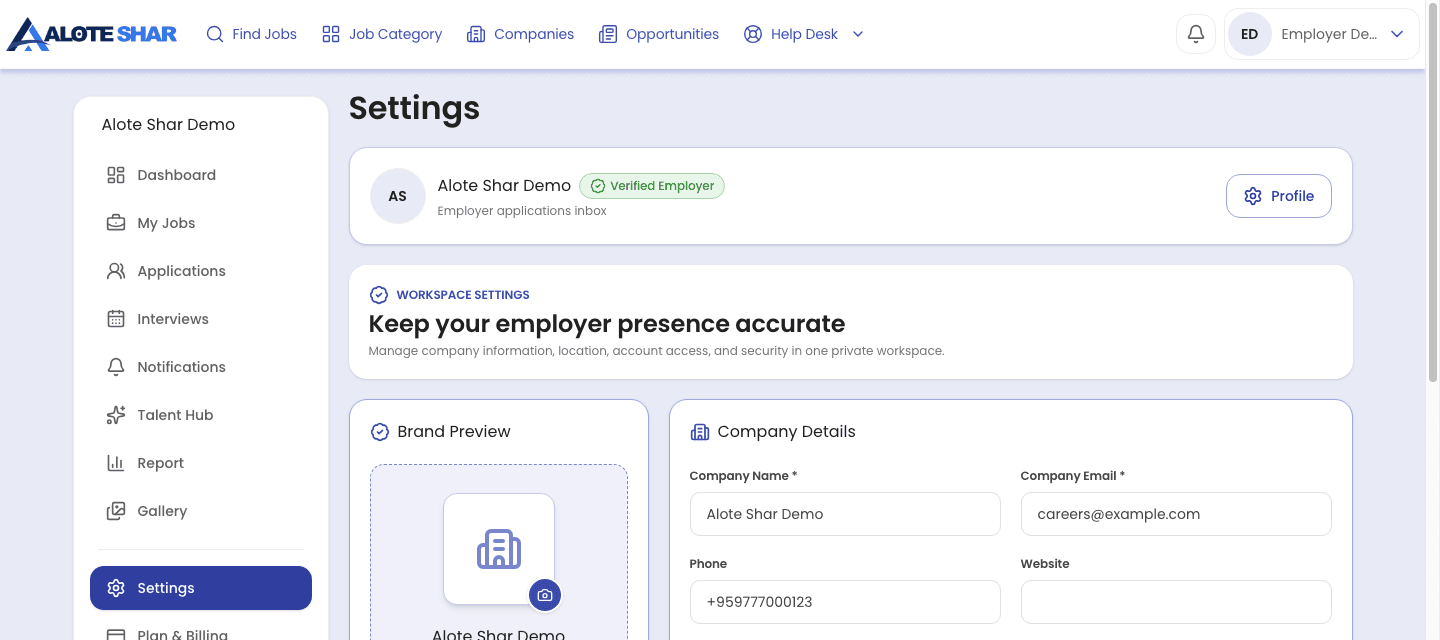Open Job Category menu item
Viewport: 1440px width, 640px height.
click(382, 34)
